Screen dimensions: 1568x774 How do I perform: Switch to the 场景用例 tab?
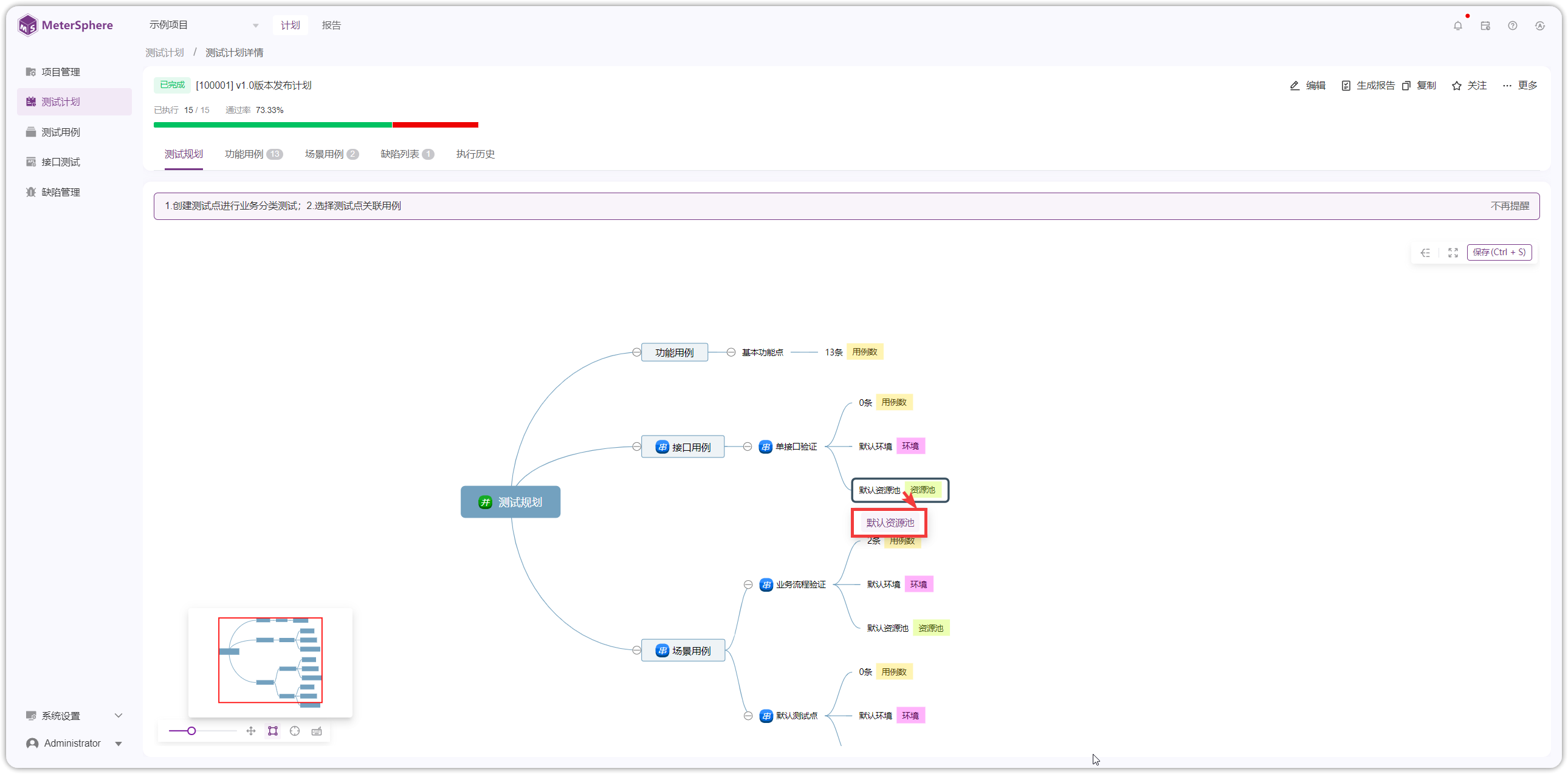point(331,154)
